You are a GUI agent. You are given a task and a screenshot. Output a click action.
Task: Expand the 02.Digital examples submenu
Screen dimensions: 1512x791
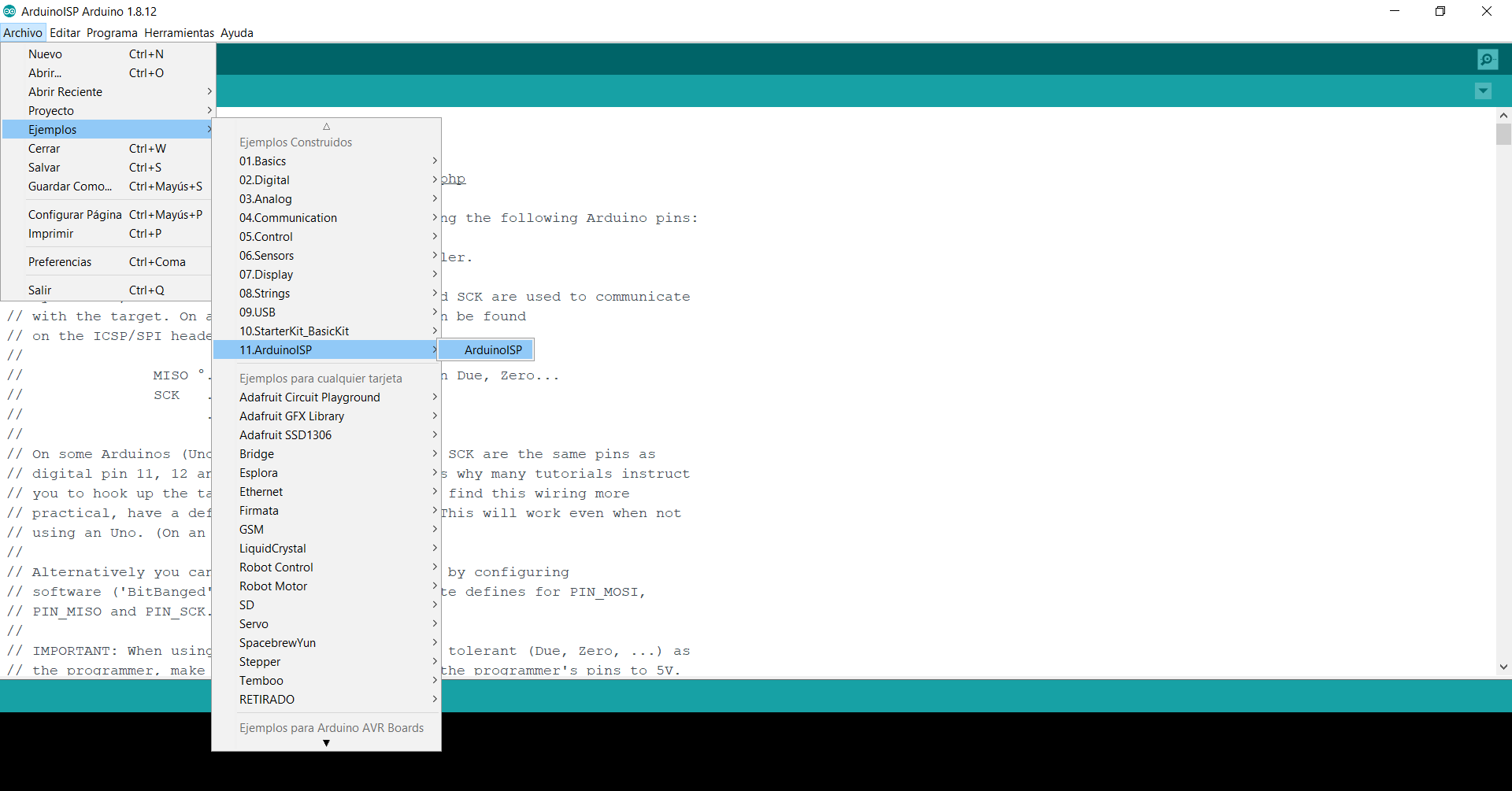(x=326, y=180)
